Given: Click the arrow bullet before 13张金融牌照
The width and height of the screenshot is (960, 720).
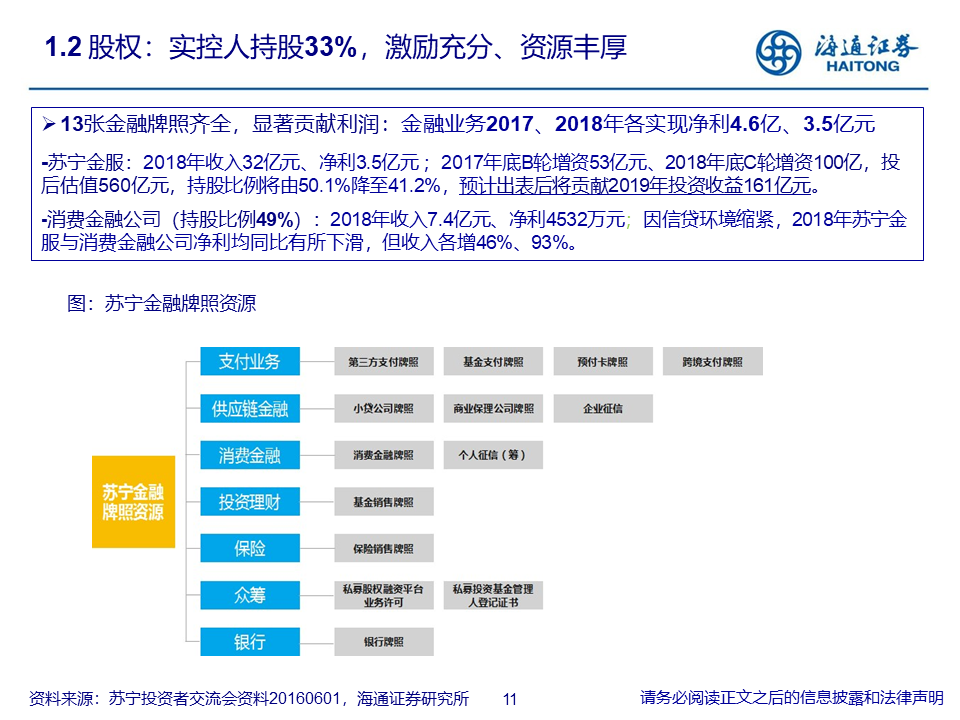Looking at the screenshot, I should [49, 125].
